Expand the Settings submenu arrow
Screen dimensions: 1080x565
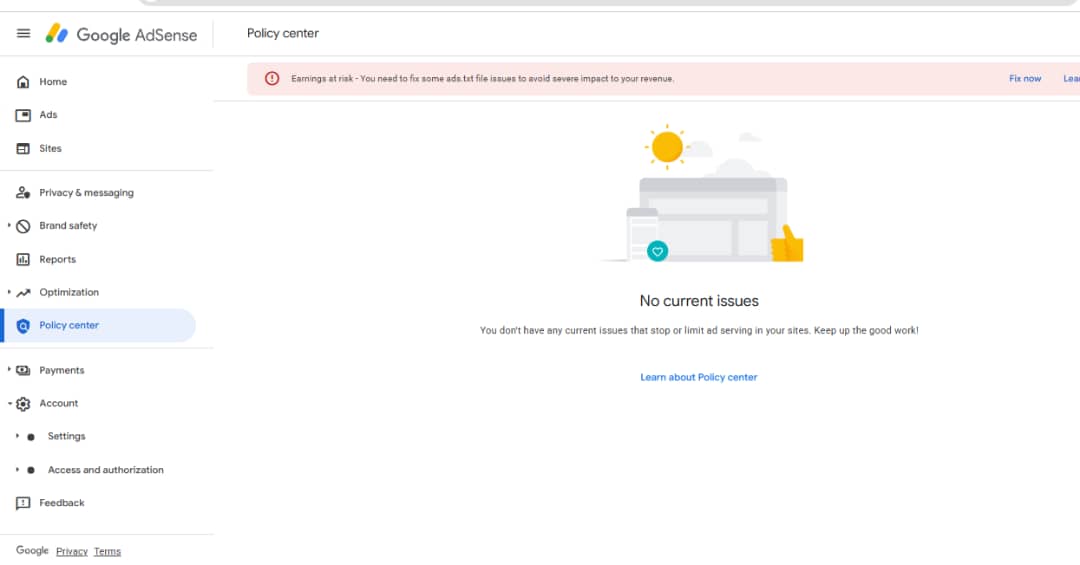click(x=17, y=436)
